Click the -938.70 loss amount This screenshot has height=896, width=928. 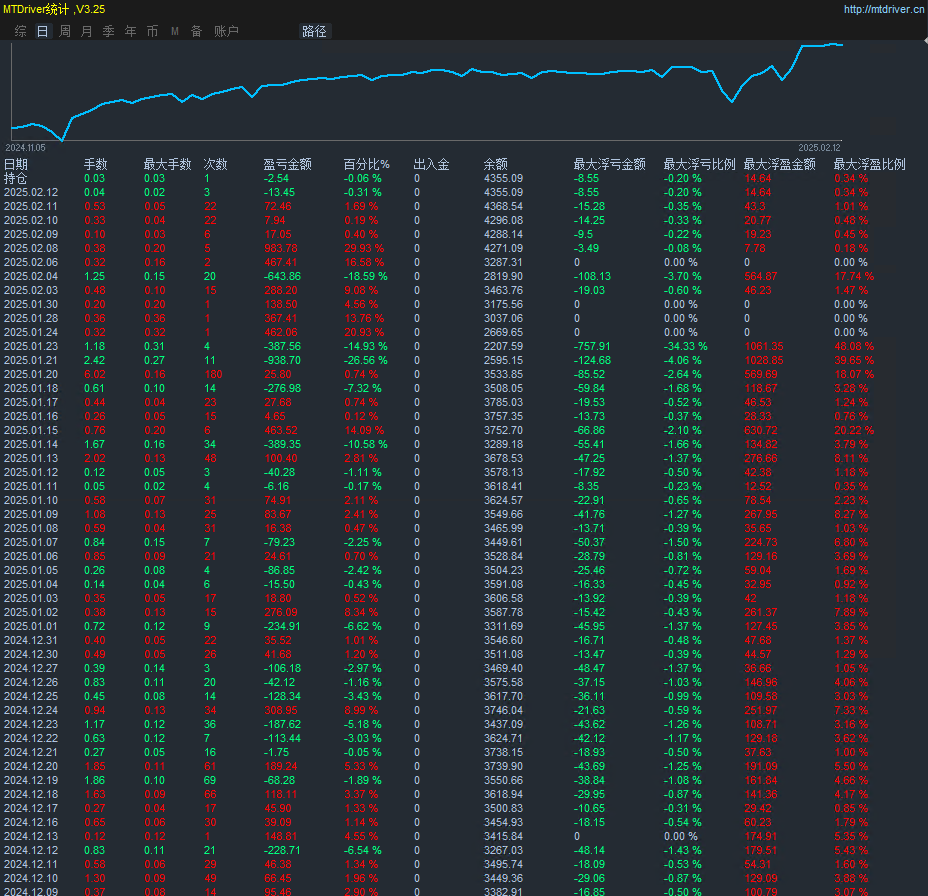tap(282, 360)
